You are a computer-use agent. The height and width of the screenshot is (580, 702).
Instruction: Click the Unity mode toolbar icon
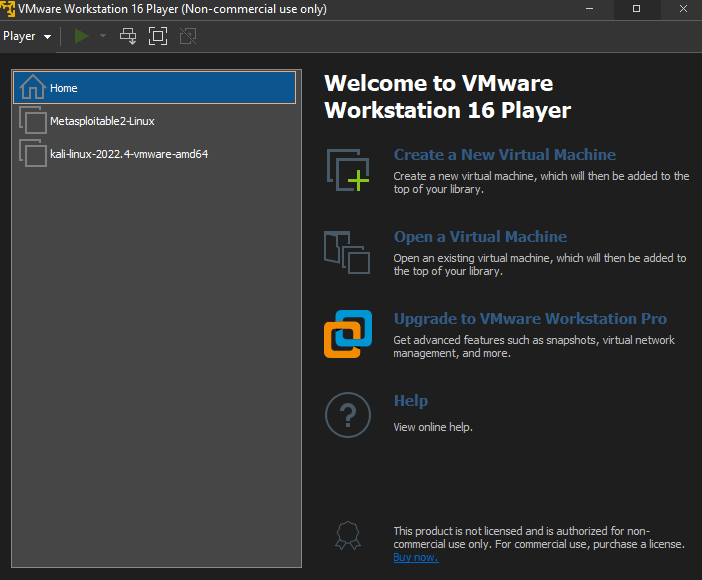(x=187, y=36)
